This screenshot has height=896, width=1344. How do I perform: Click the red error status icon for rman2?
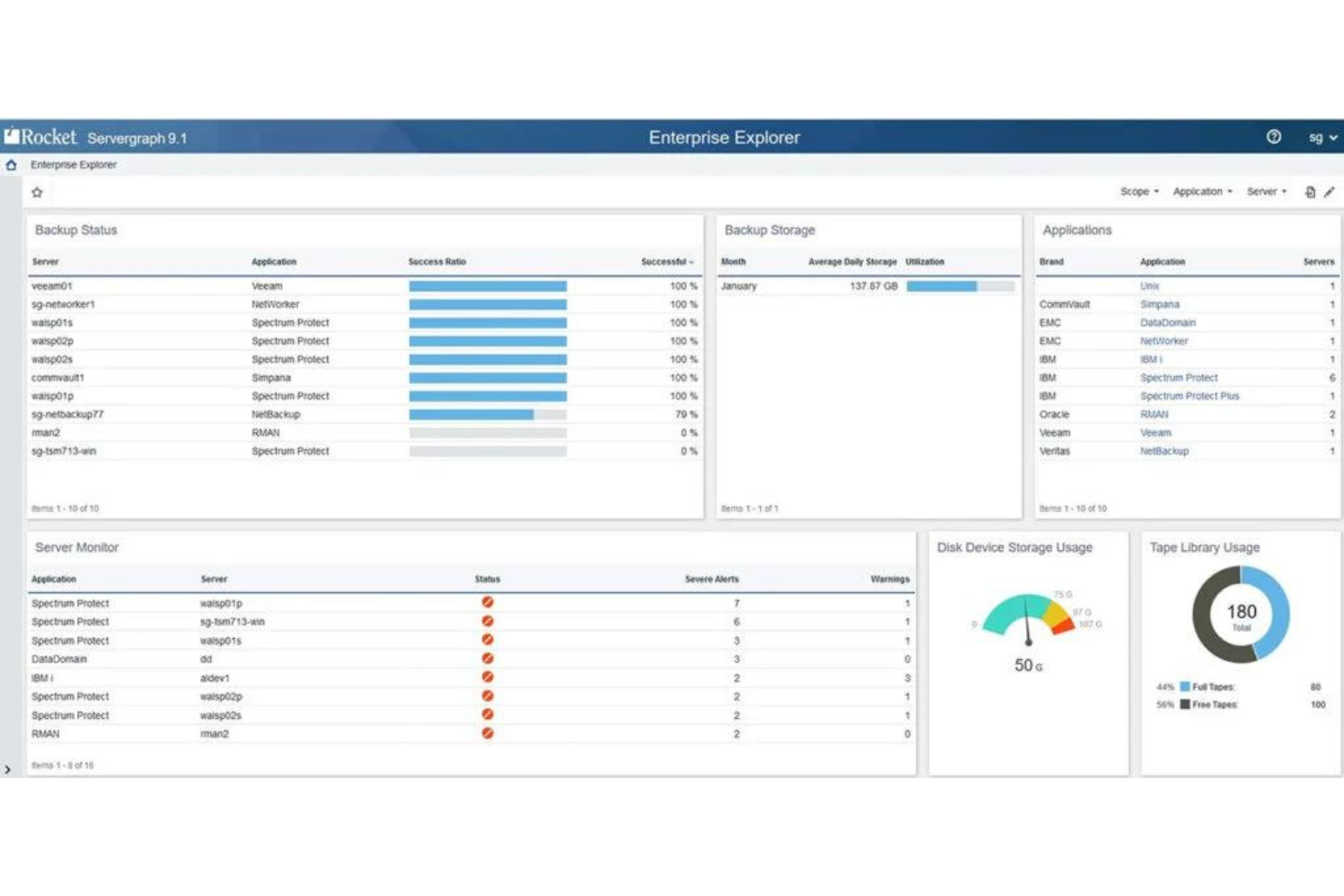click(x=489, y=734)
